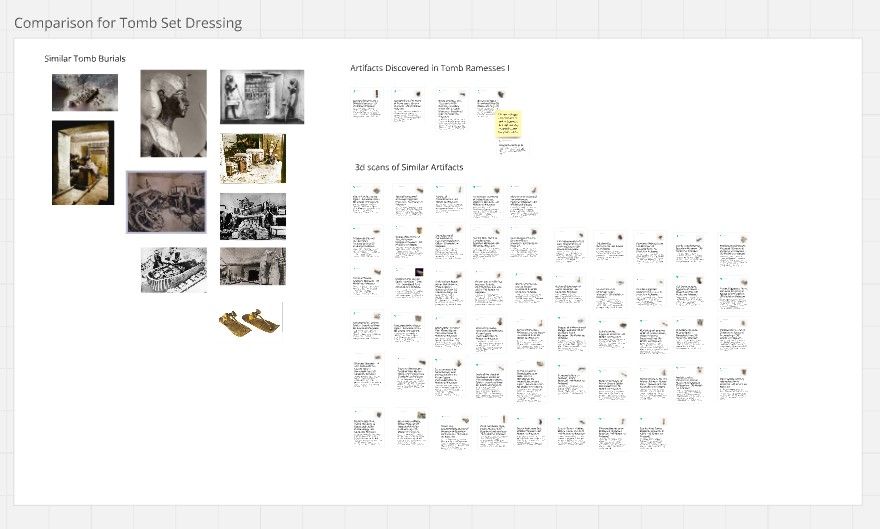Click the black-and-white cluttered furniture photo
The width and height of the screenshot is (880, 529).
click(x=253, y=217)
